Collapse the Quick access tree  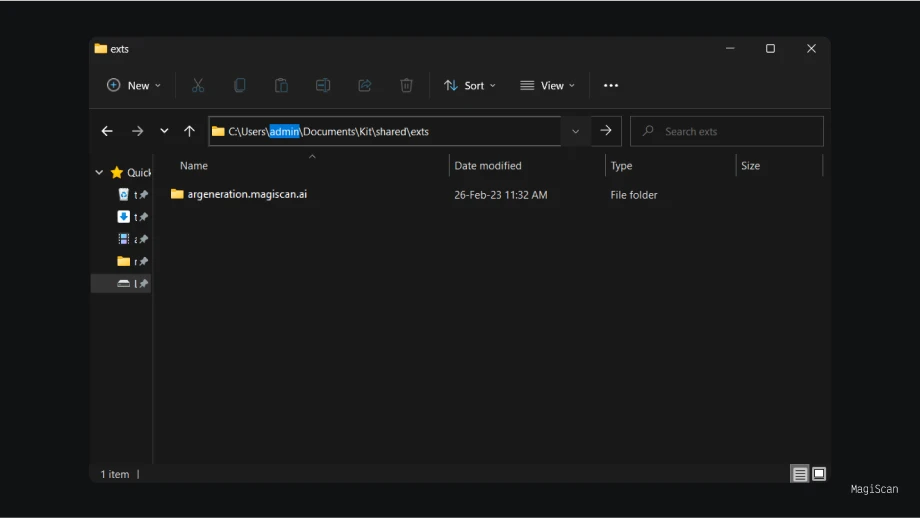(x=99, y=172)
